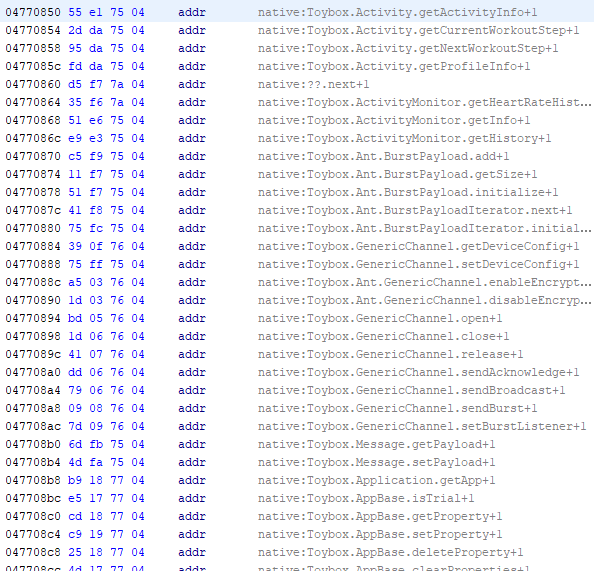Click the AppBase.deleteProperty+1 reference
The width and height of the screenshot is (594, 571).
coord(390,552)
